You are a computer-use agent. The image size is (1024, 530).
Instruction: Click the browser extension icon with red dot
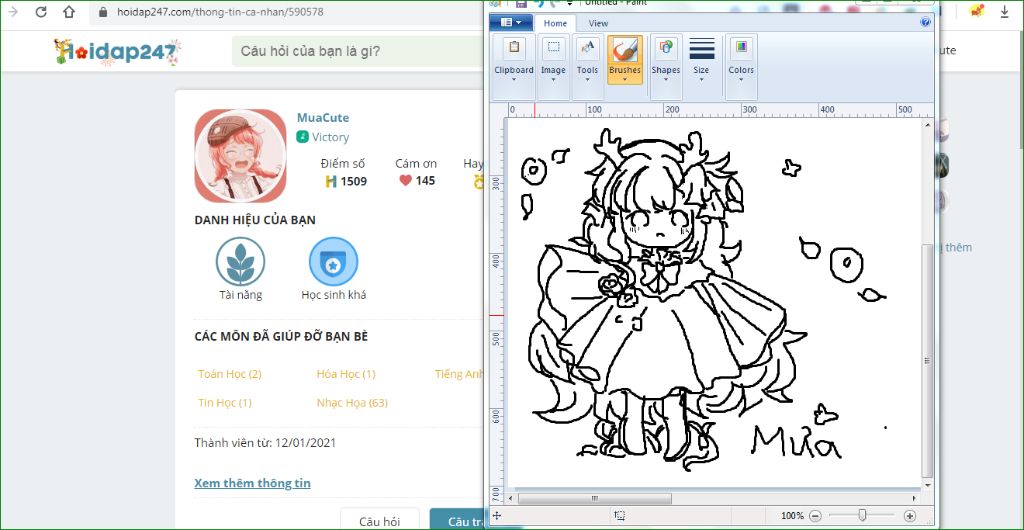[x=976, y=11]
